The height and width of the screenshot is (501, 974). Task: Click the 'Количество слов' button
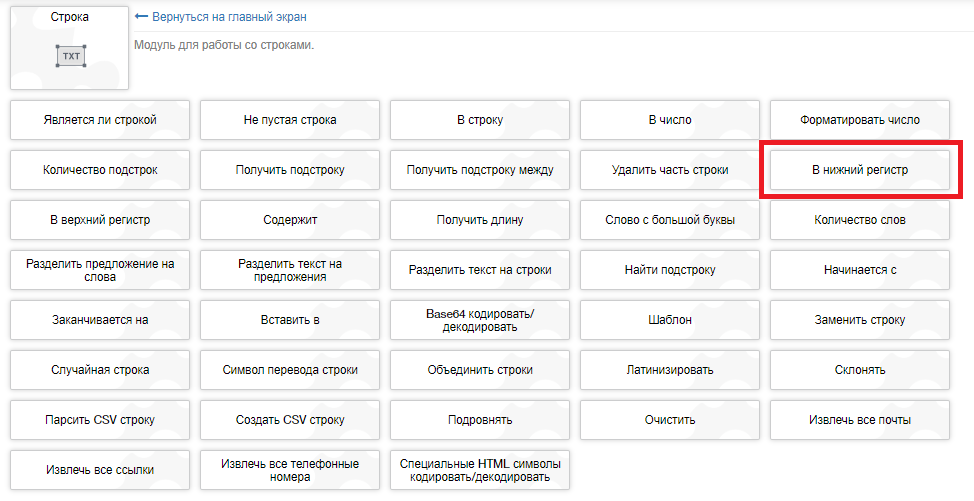coord(860,220)
